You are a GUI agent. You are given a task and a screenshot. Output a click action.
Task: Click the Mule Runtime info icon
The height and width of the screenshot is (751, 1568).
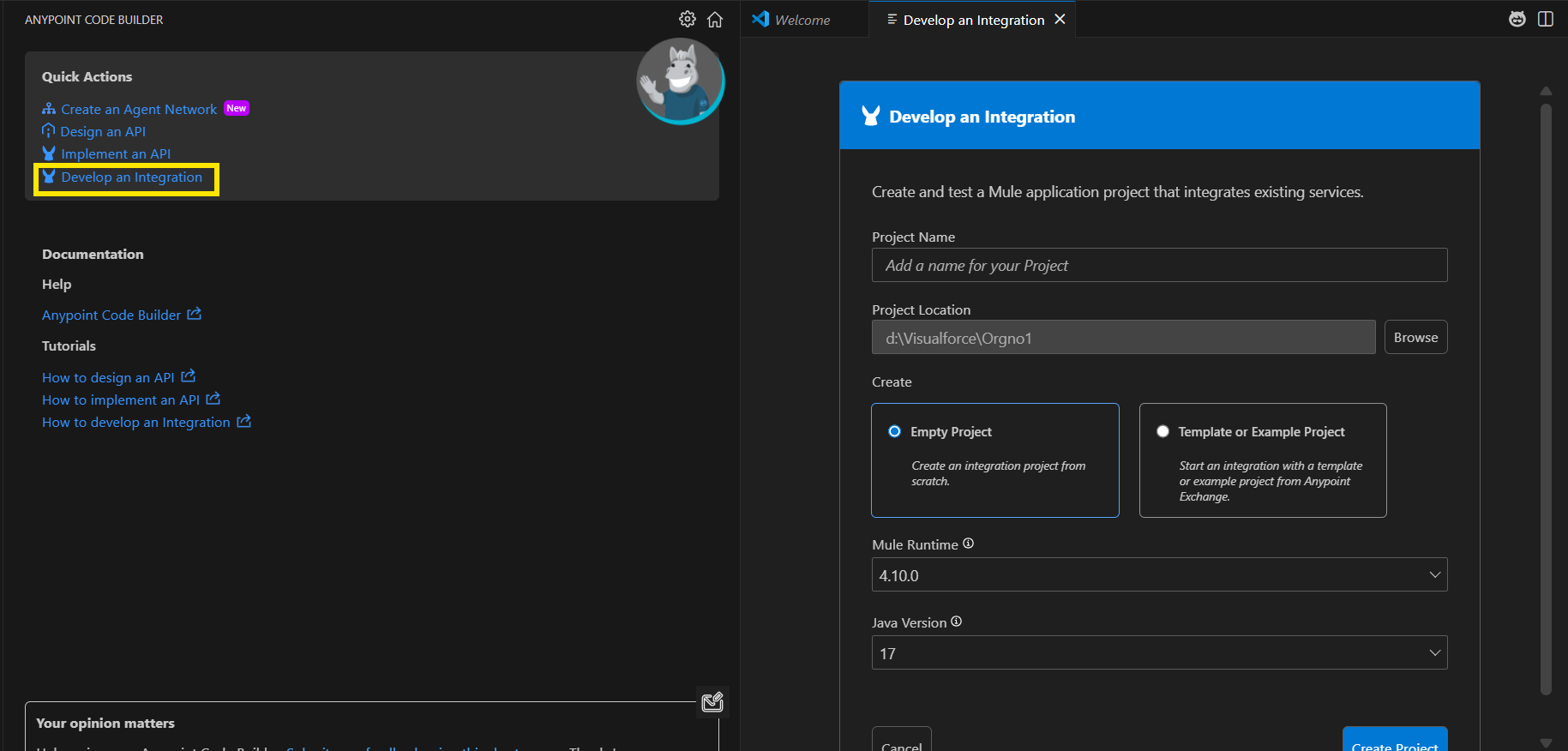968,544
